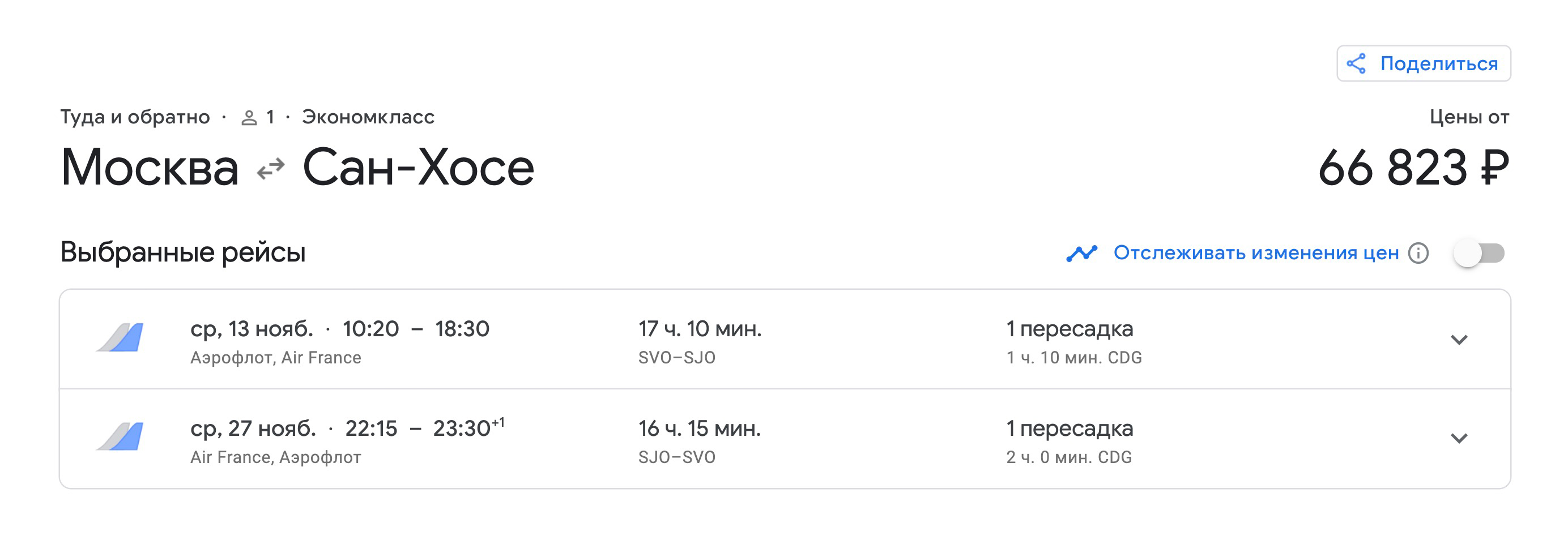The width and height of the screenshot is (1568, 557).
Task: Select the outbound flight row 10:20 – 18:30
Action: [785, 339]
